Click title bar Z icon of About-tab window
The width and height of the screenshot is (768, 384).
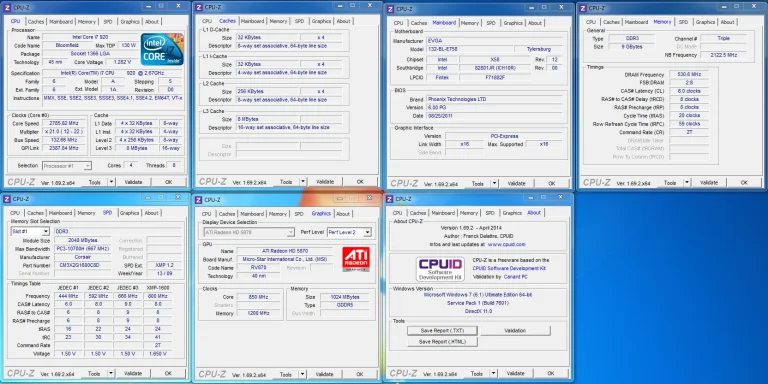[389, 198]
